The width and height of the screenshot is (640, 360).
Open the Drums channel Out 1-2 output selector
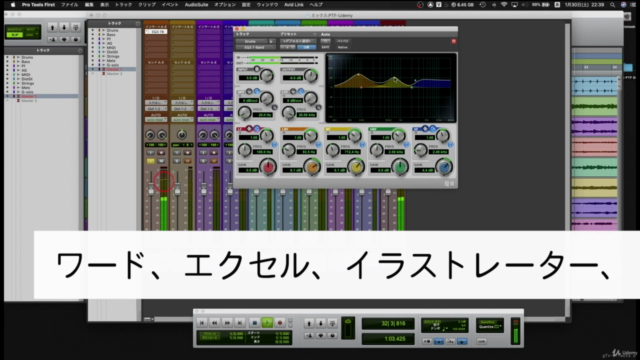156,109
